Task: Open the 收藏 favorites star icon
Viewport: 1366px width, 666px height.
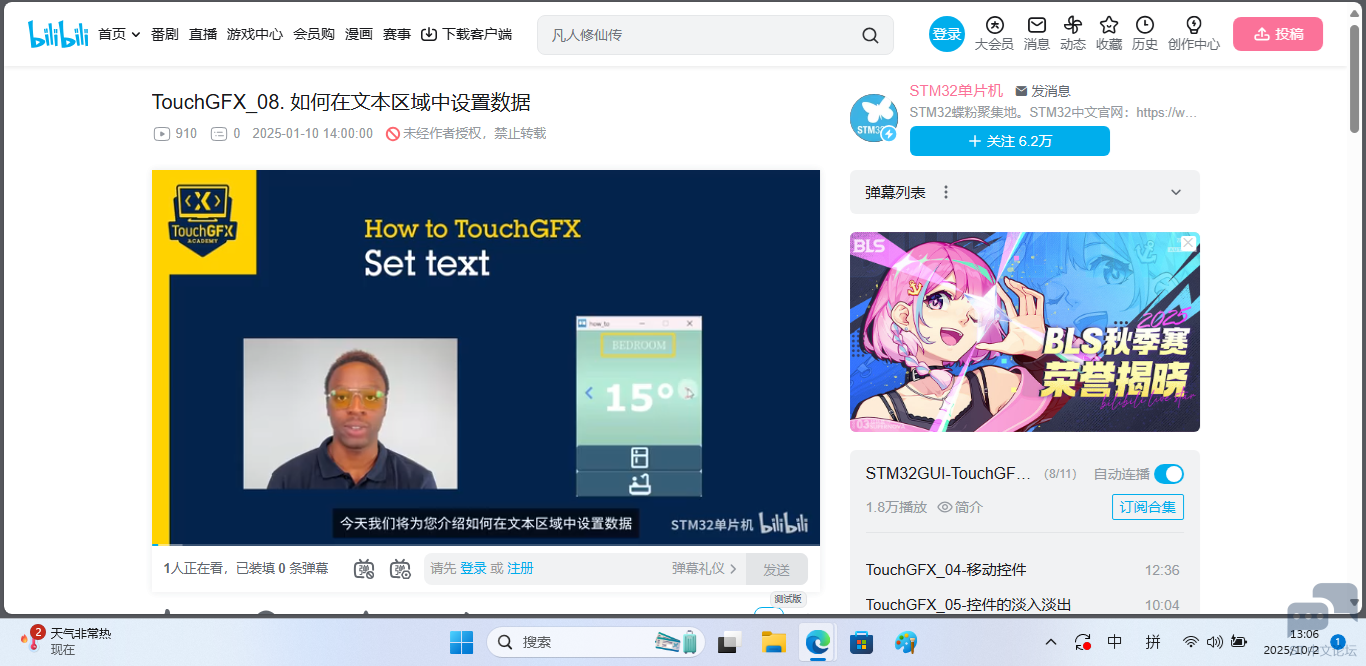Action: [1109, 33]
